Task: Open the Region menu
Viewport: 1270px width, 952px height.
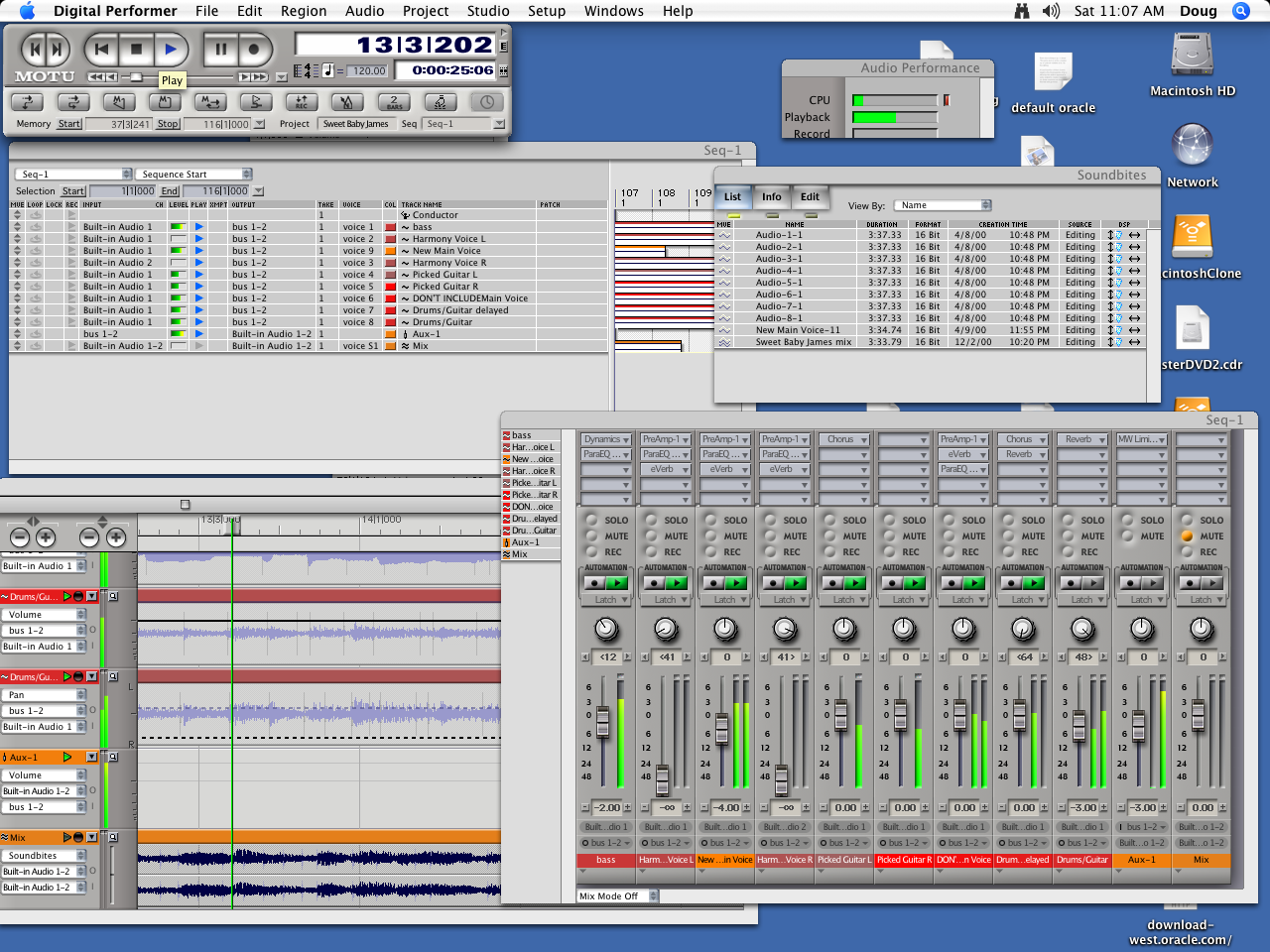Action: (304, 11)
